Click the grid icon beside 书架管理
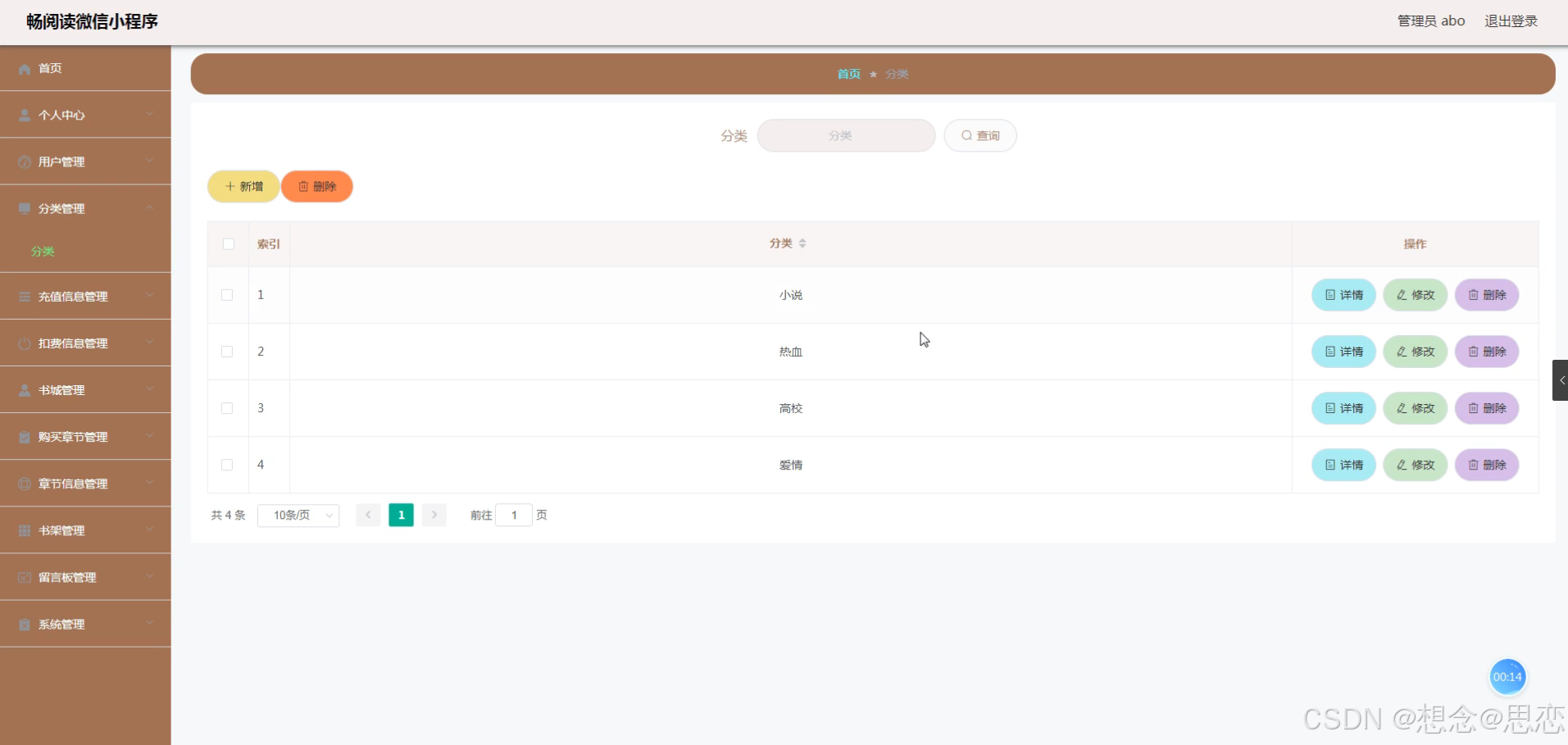This screenshot has height=745, width=1568. [25, 530]
